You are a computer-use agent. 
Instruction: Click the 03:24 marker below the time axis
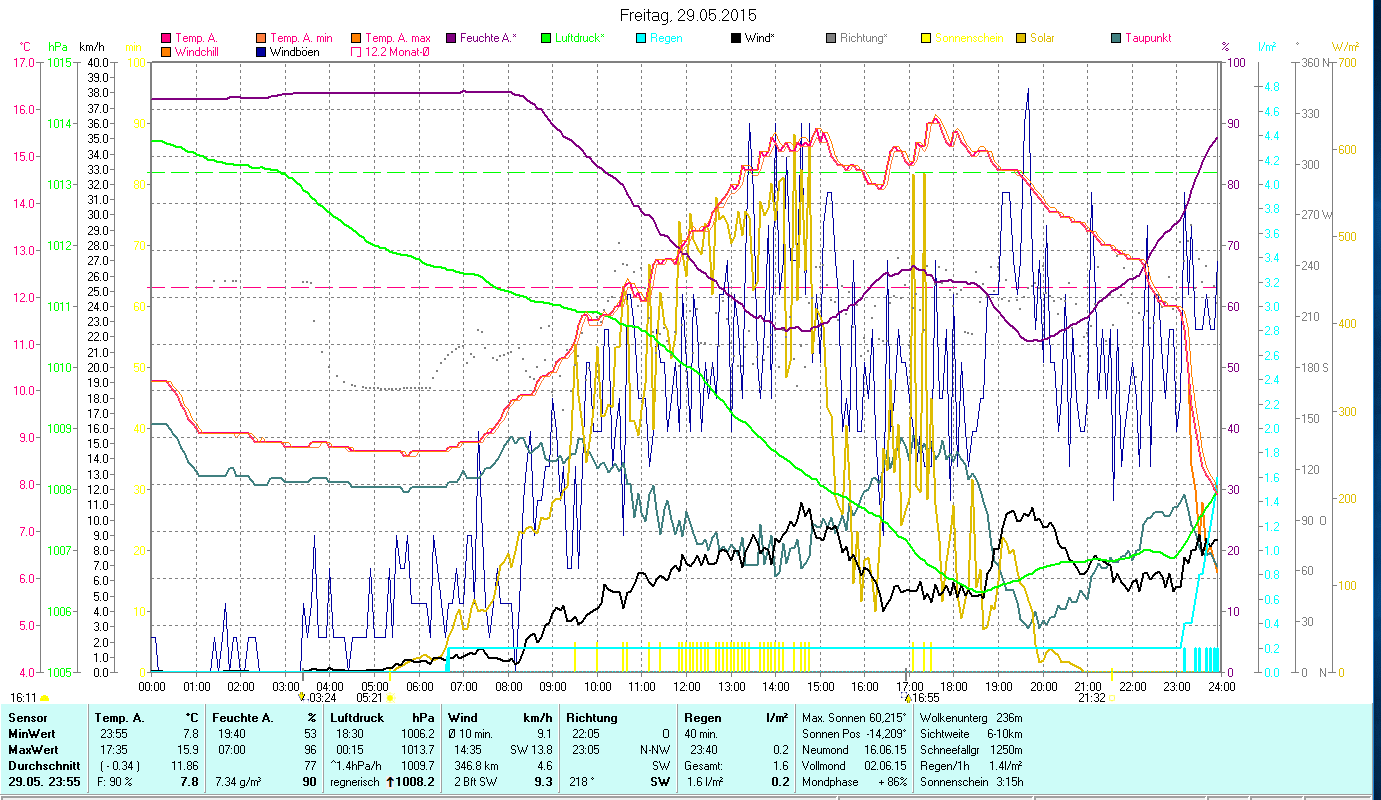pyautogui.click(x=324, y=698)
